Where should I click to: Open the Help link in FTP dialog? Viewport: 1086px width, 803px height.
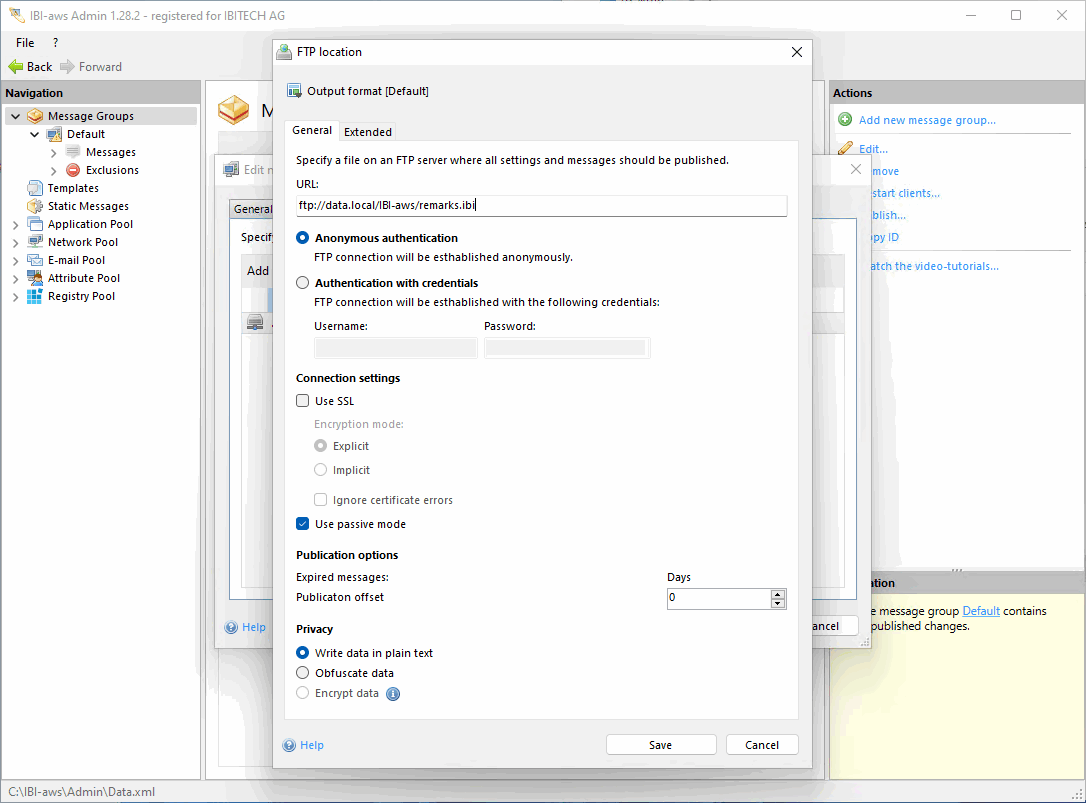[x=312, y=745]
